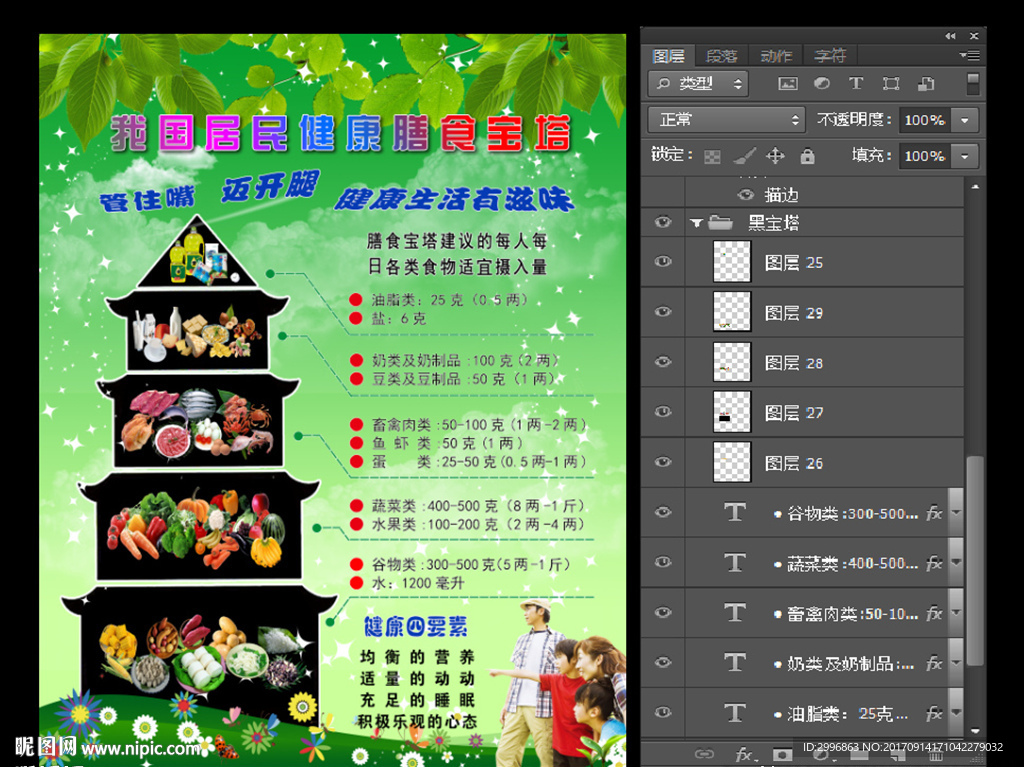Image resolution: width=1024 pixels, height=767 pixels.
Task: Filter layers by pixel layer icon
Action: click(788, 84)
